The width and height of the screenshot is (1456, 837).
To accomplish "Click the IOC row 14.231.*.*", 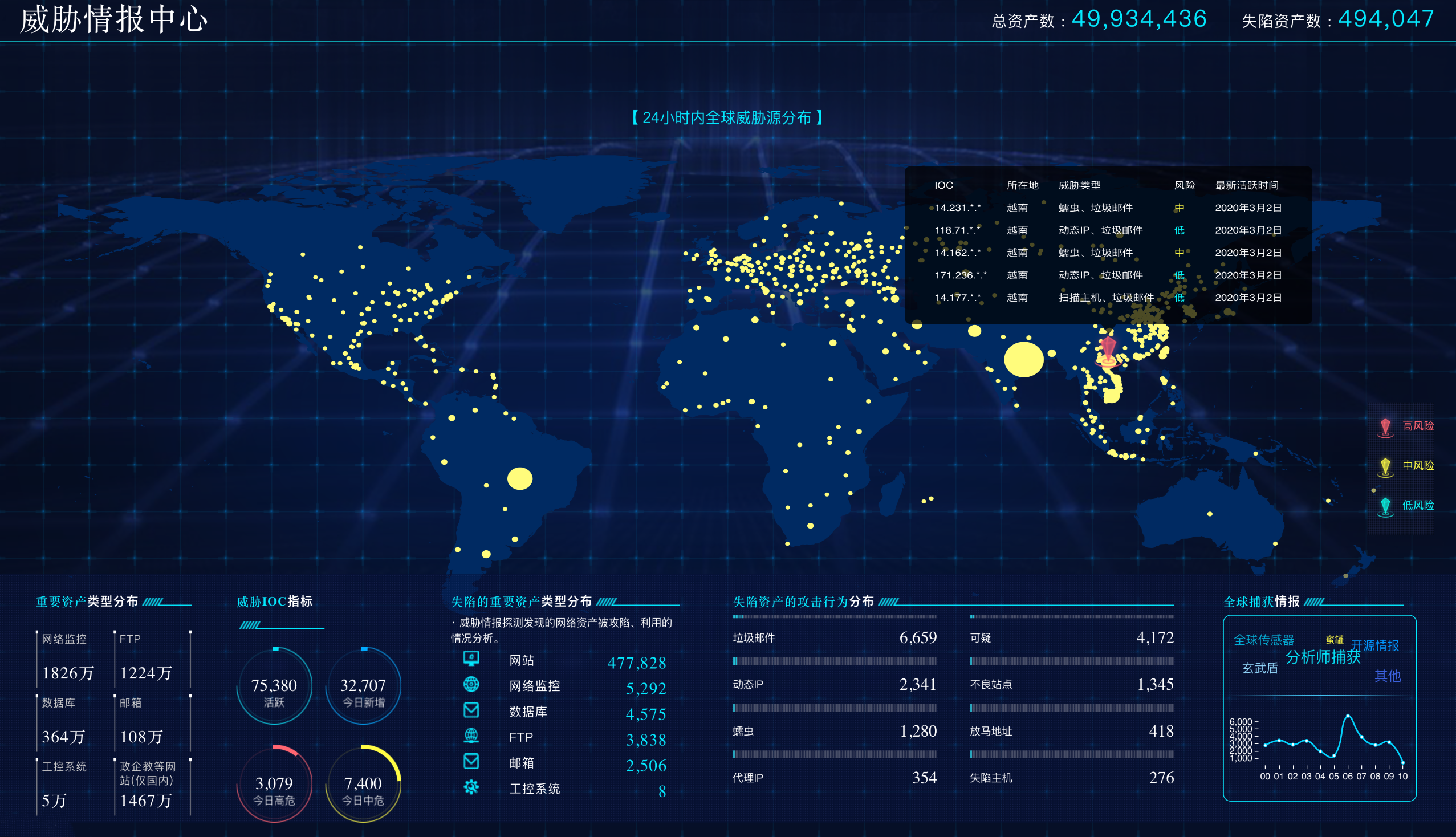I will pyautogui.click(x=1108, y=208).
